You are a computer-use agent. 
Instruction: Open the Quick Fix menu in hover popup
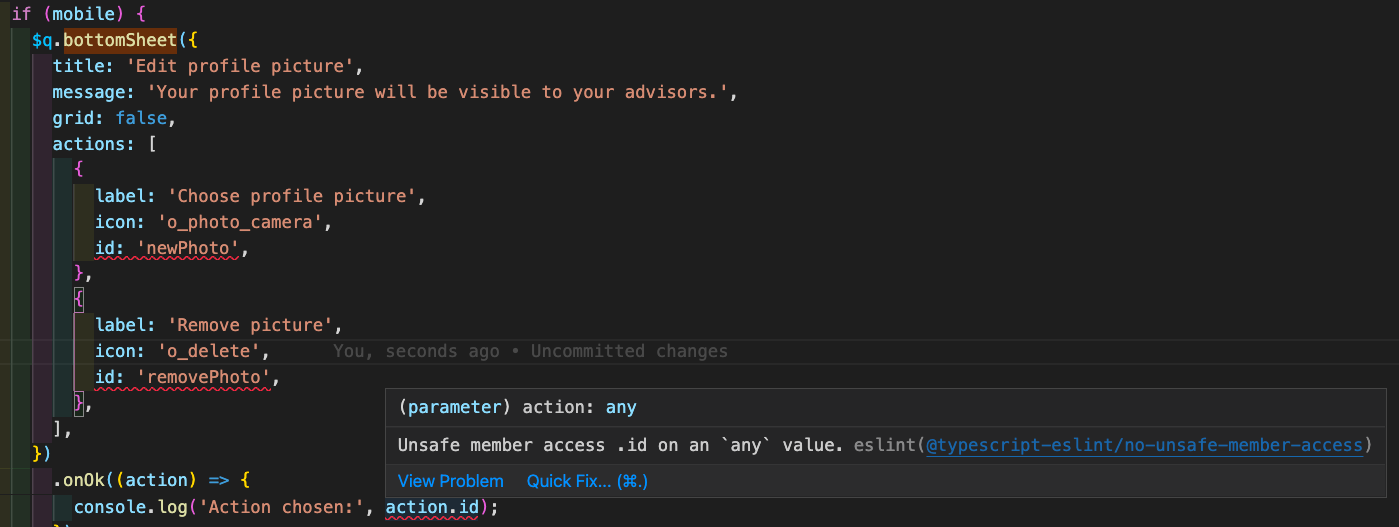(x=588, y=481)
